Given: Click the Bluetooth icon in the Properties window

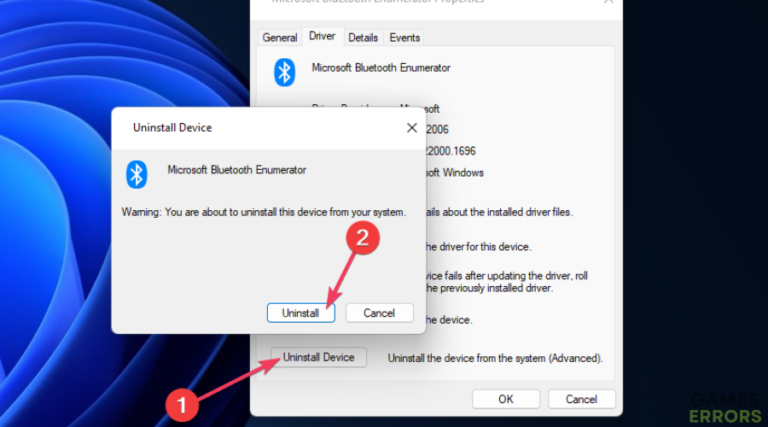Looking at the screenshot, I should [x=285, y=71].
